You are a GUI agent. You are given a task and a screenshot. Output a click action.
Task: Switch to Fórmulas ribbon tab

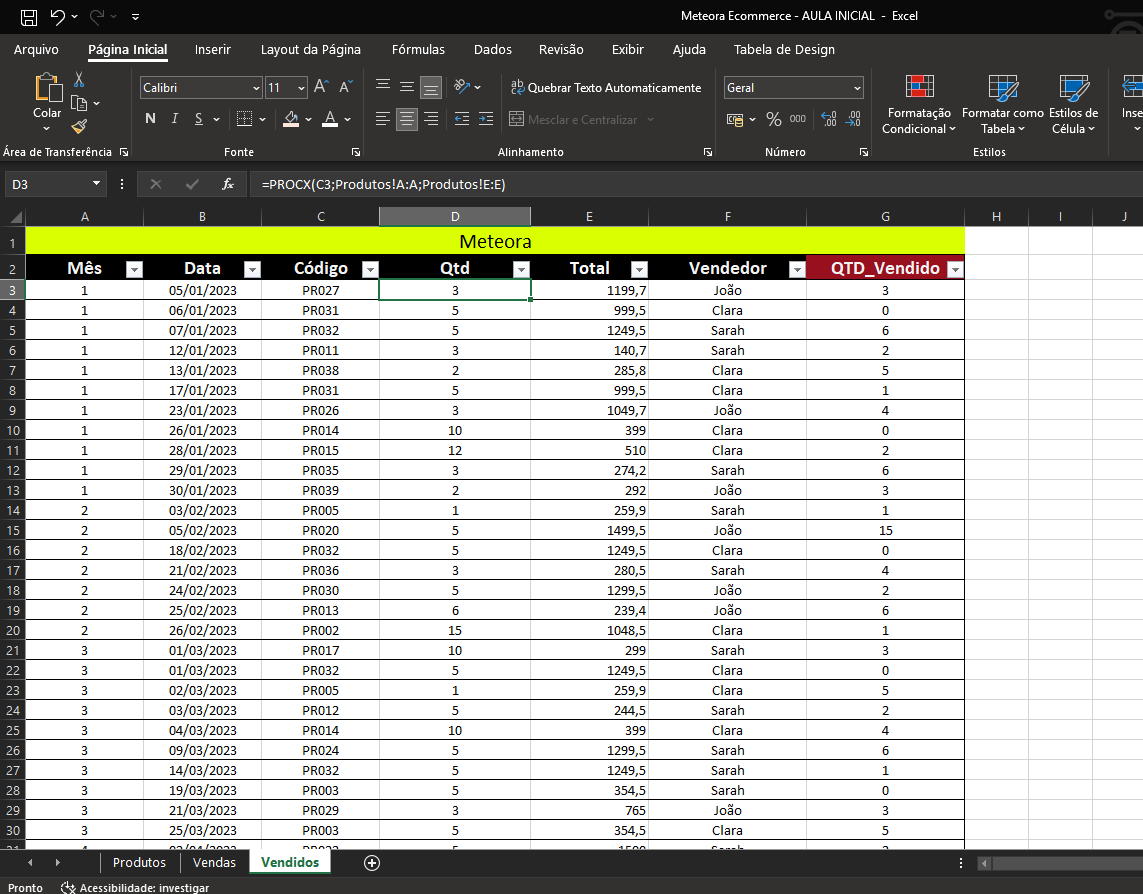(418, 50)
